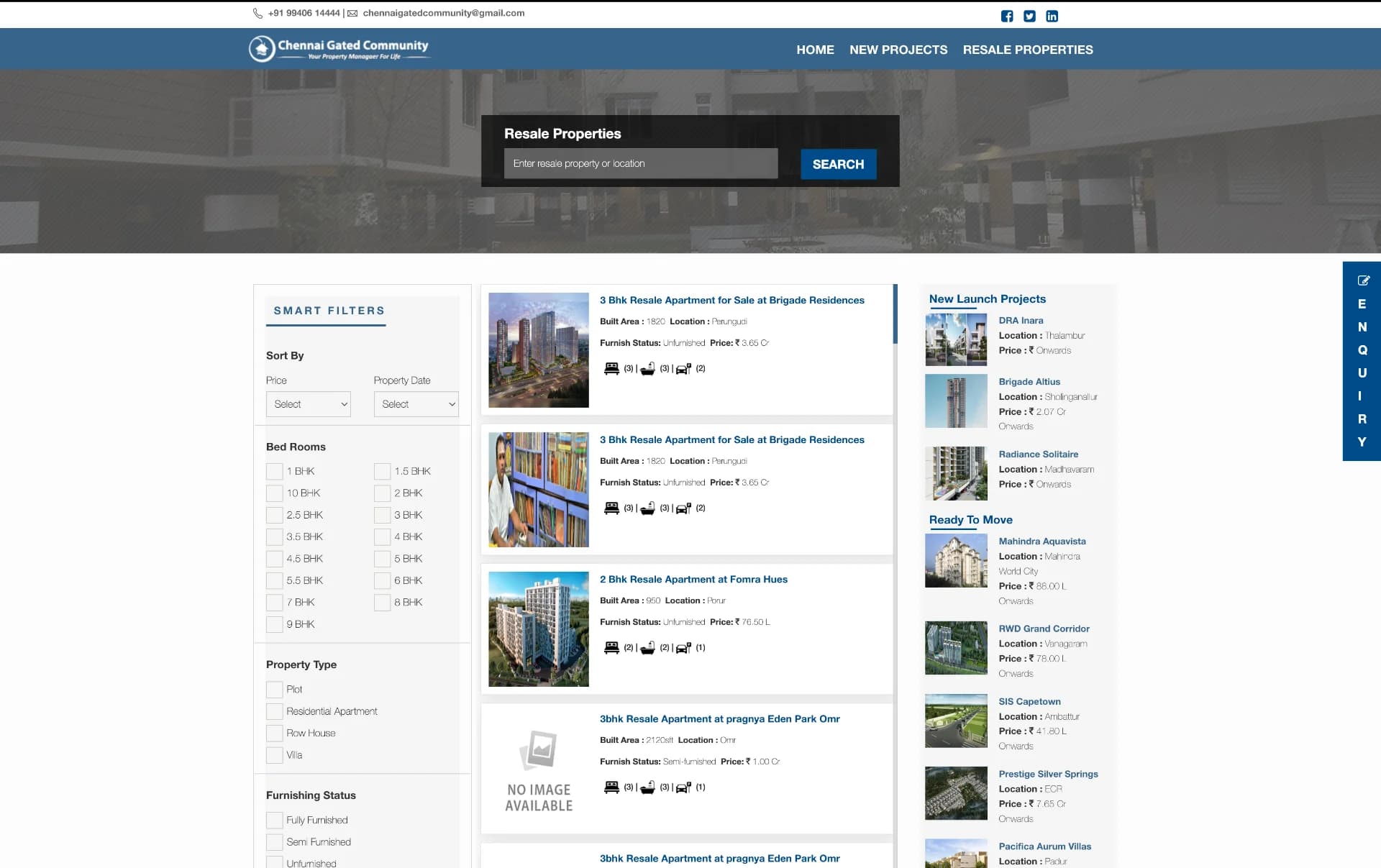
Task: Open the 2 Bhk Resale Apartment at Fomra Hues link
Action: point(693,579)
